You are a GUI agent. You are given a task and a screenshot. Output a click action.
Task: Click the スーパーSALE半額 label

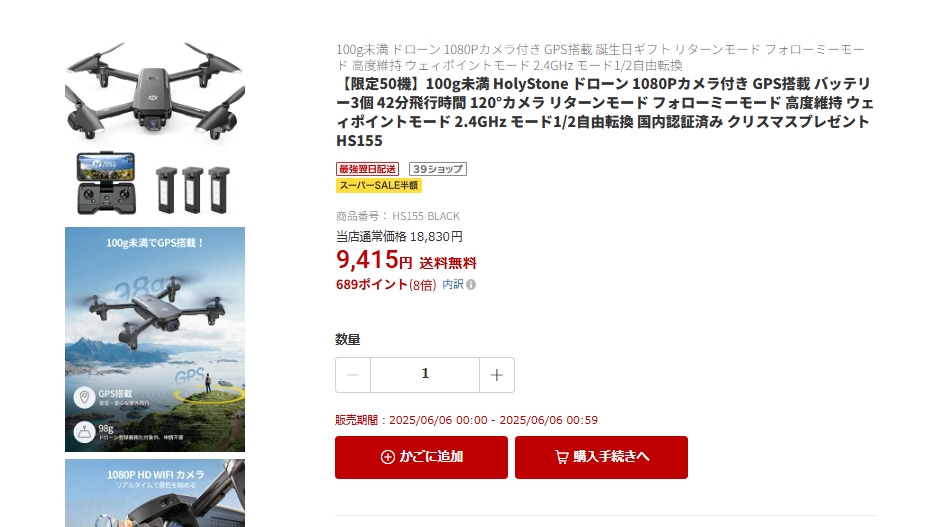pos(379,186)
